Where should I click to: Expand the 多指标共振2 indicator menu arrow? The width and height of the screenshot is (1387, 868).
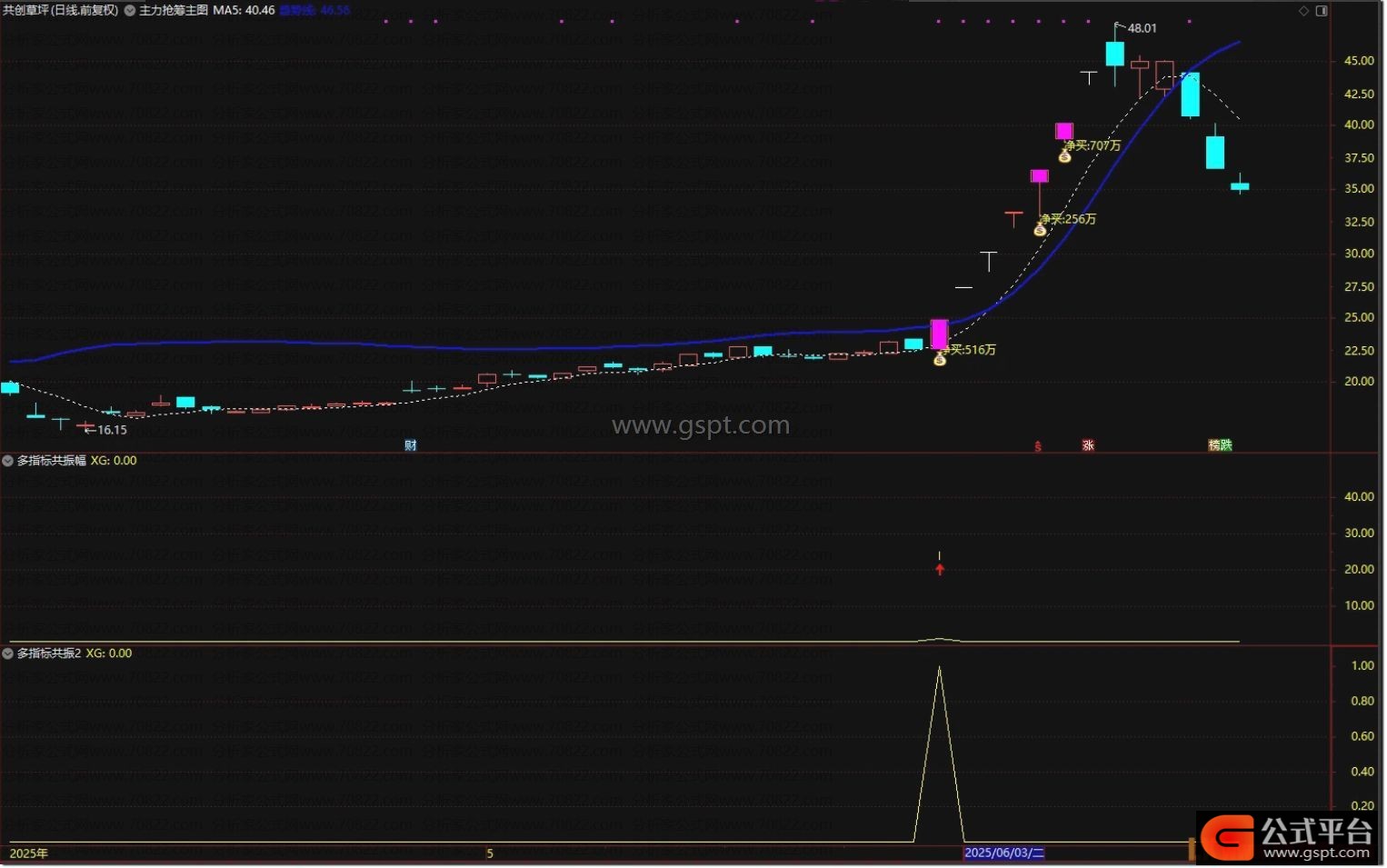pos(8,654)
